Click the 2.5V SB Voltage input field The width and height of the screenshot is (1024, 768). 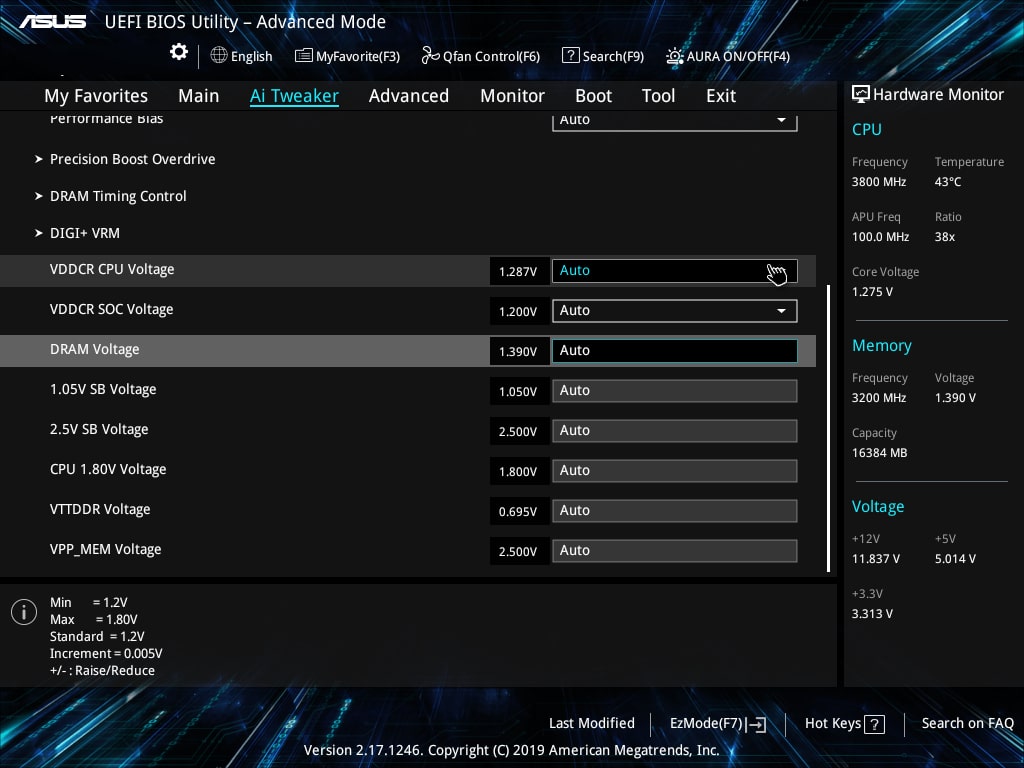[675, 431]
